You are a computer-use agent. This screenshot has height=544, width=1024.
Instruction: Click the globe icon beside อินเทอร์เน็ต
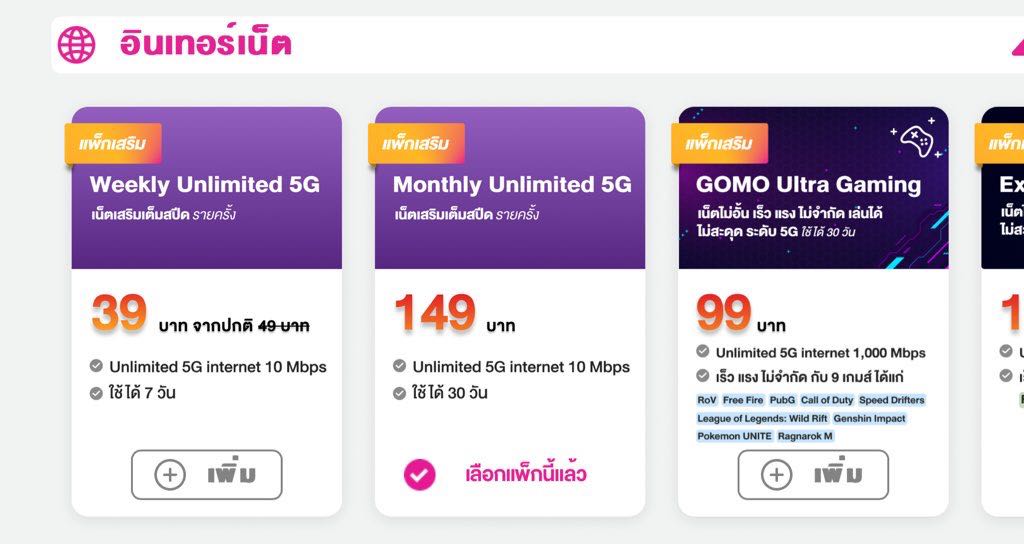pos(76,44)
